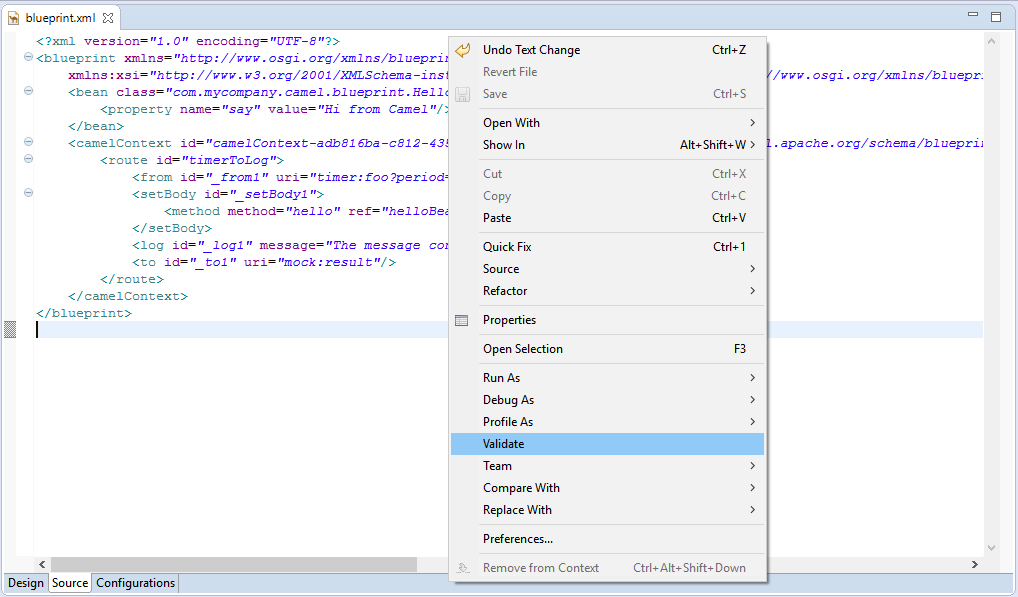
Task: Click the Properties icon in context menu
Action: click(x=462, y=320)
